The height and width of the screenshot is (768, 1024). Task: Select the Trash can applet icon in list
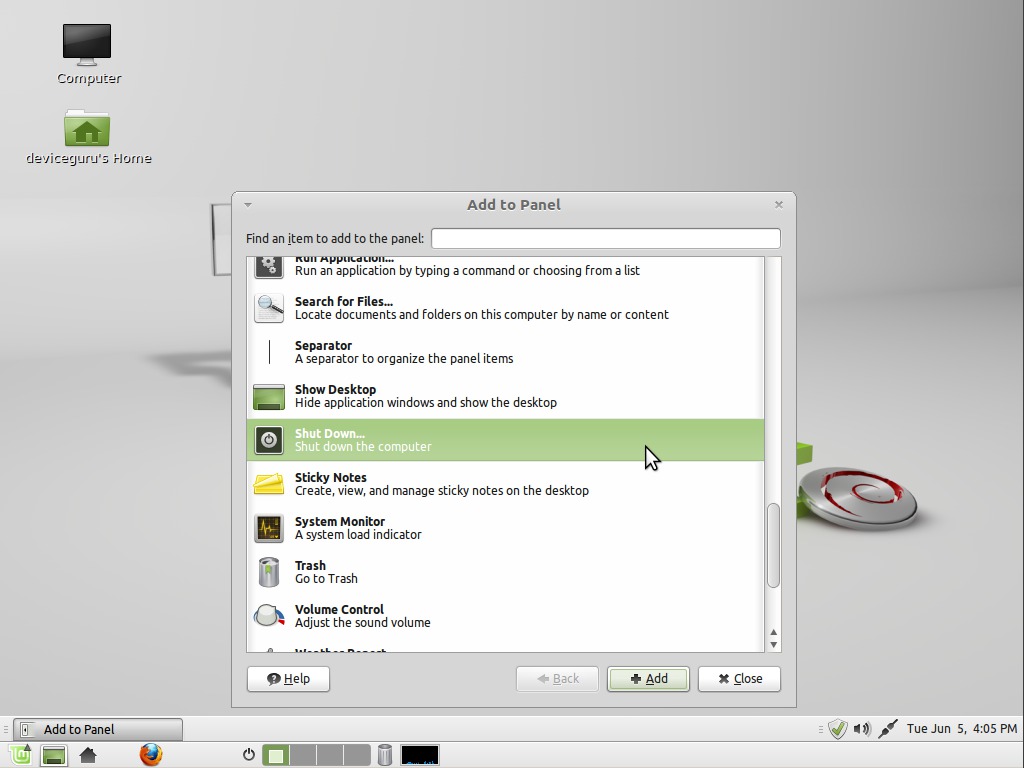click(268, 572)
